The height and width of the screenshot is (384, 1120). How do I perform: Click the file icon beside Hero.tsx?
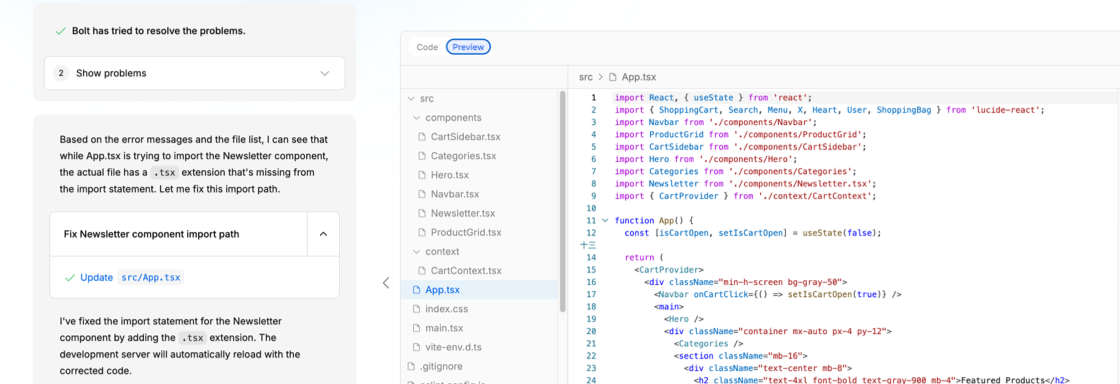422,175
